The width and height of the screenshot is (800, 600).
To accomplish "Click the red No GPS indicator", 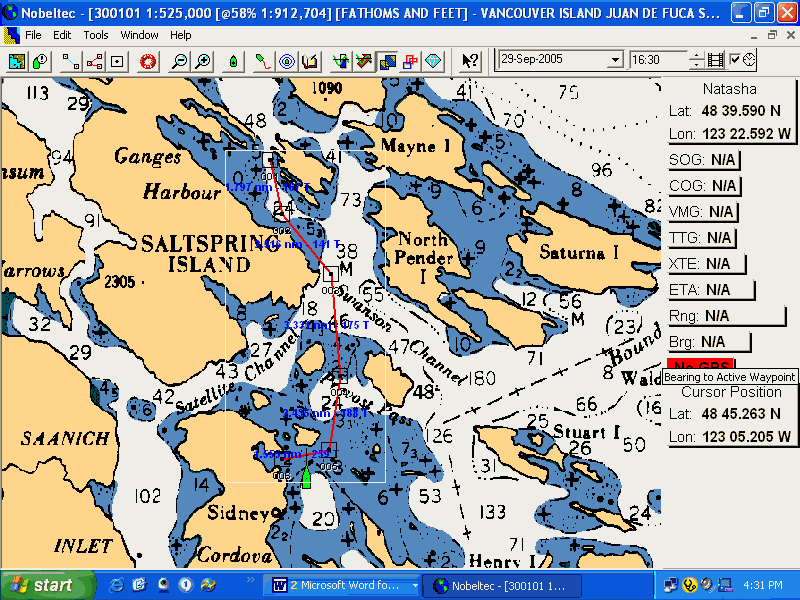I will (x=700, y=363).
